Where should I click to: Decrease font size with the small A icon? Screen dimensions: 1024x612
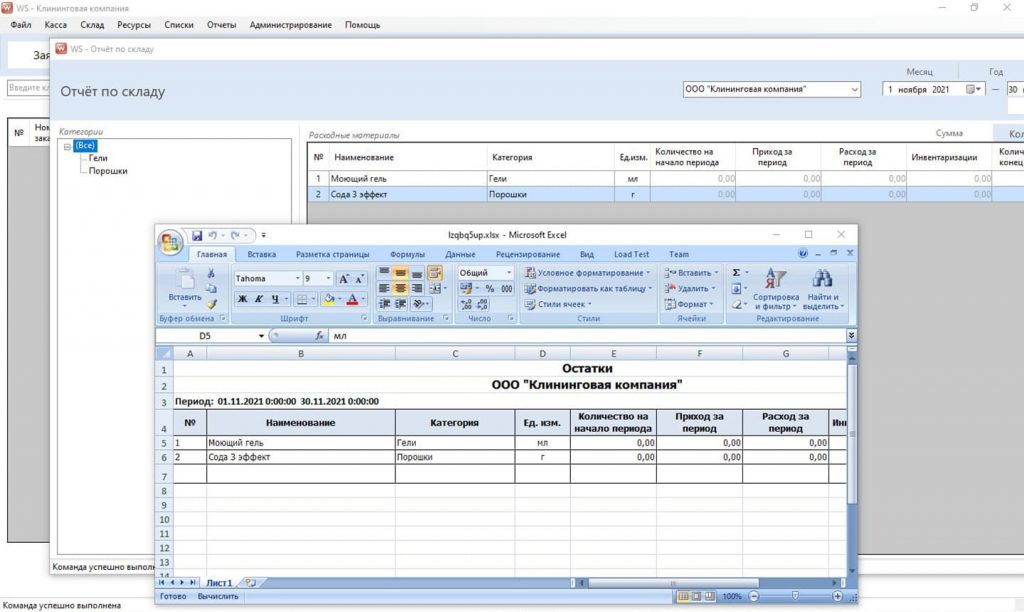coord(359,279)
